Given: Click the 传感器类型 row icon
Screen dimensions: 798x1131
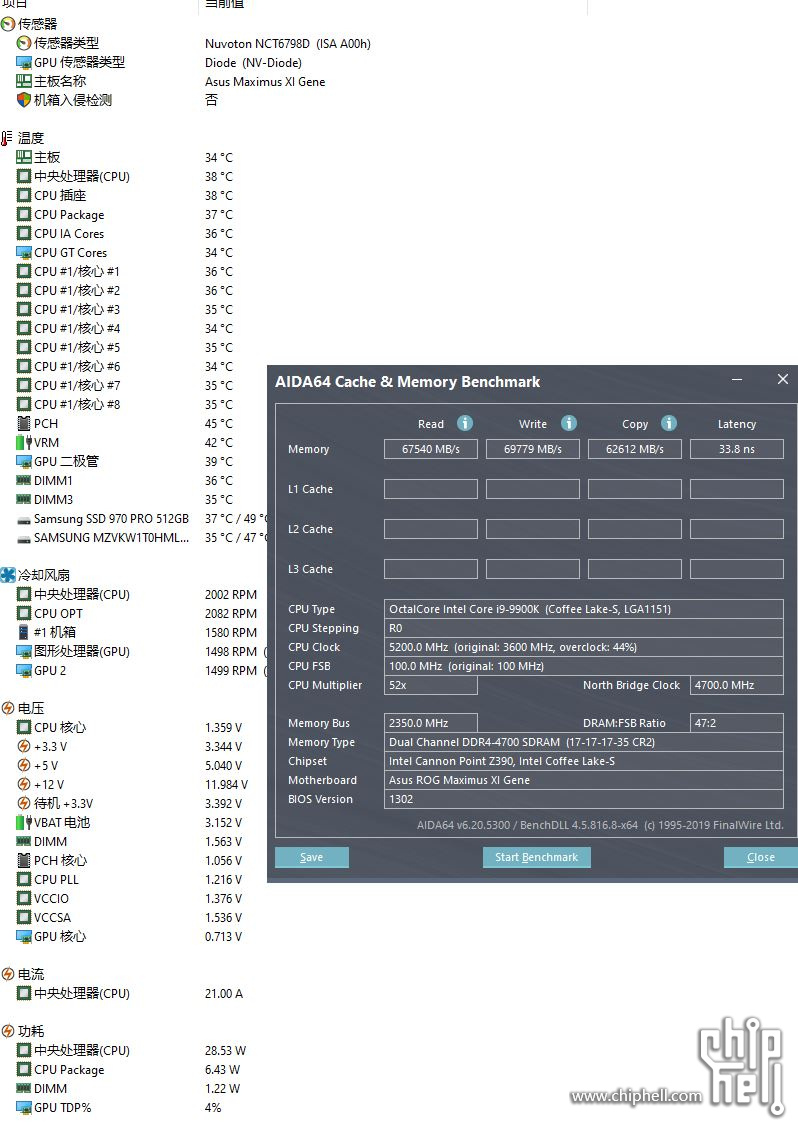Looking at the screenshot, I should coord(24,43).
